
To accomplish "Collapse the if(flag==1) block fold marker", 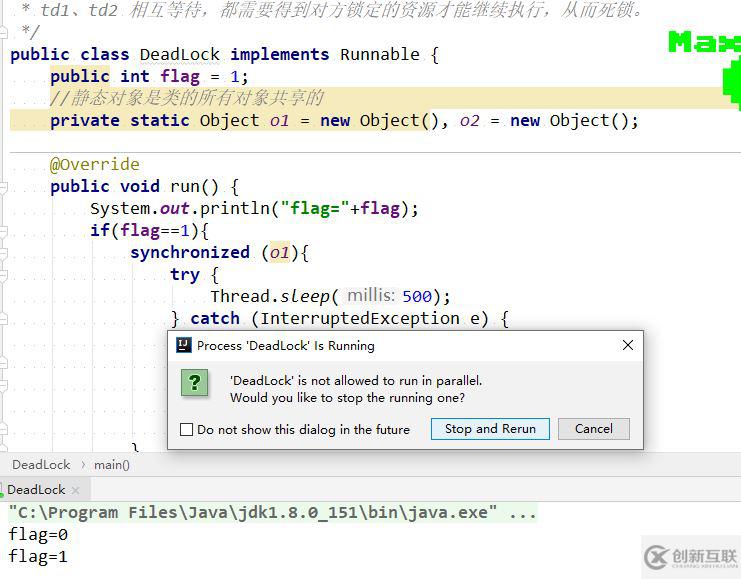I will 3,232.
